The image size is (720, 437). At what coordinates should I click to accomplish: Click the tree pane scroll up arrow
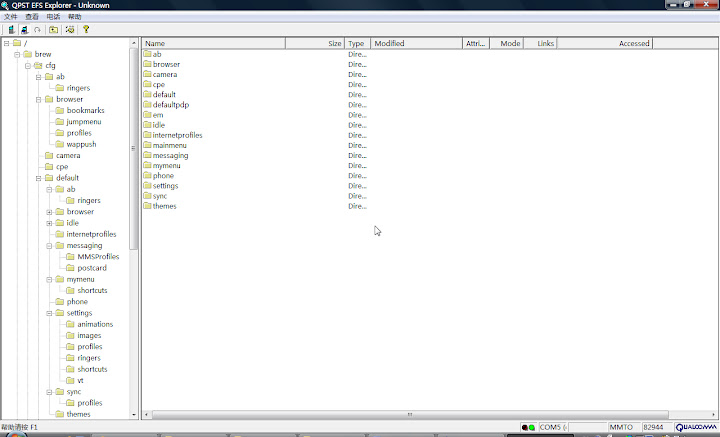pos(134,43)
